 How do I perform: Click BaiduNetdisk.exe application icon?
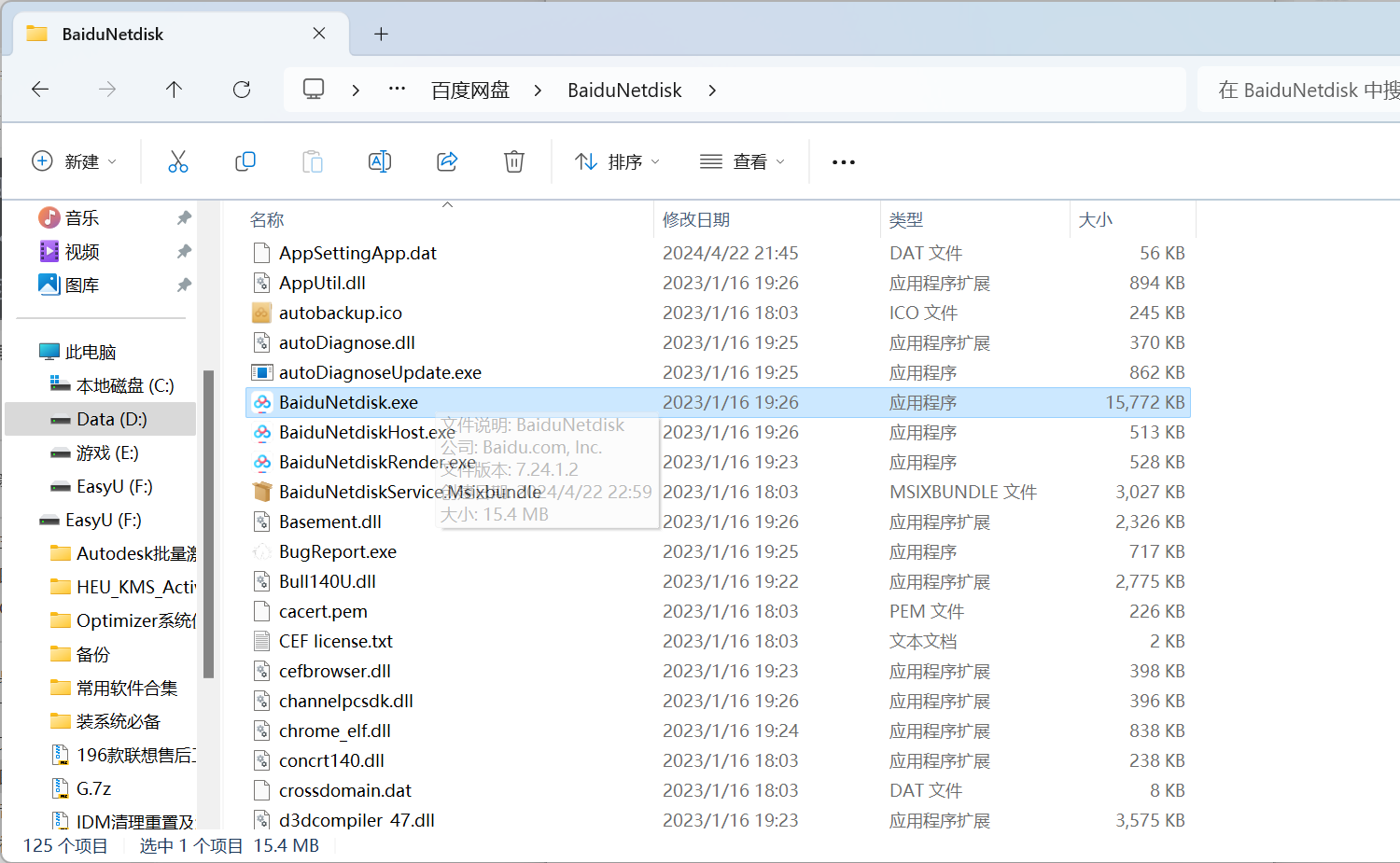(262, 402)
